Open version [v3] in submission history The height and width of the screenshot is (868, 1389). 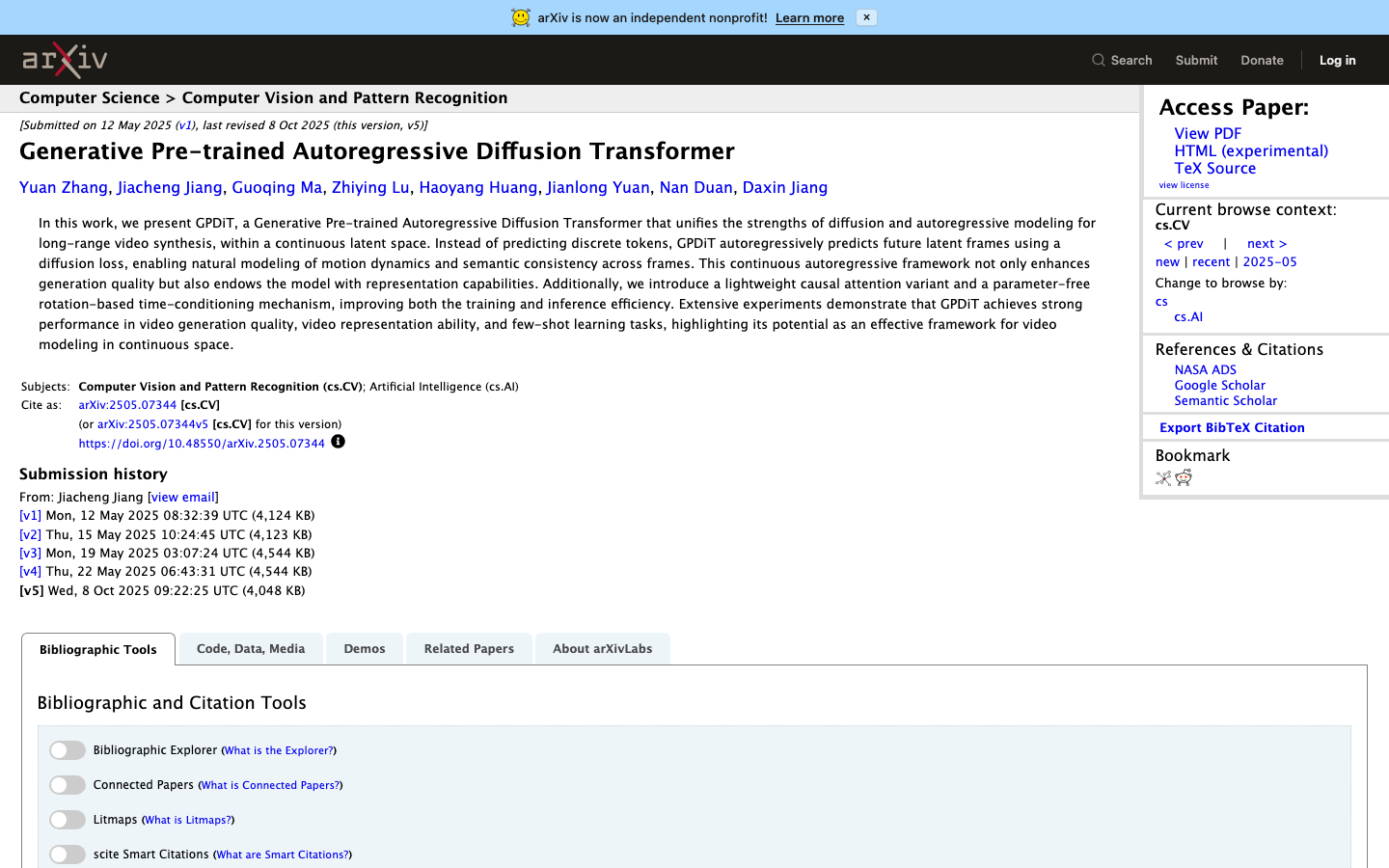31,554
